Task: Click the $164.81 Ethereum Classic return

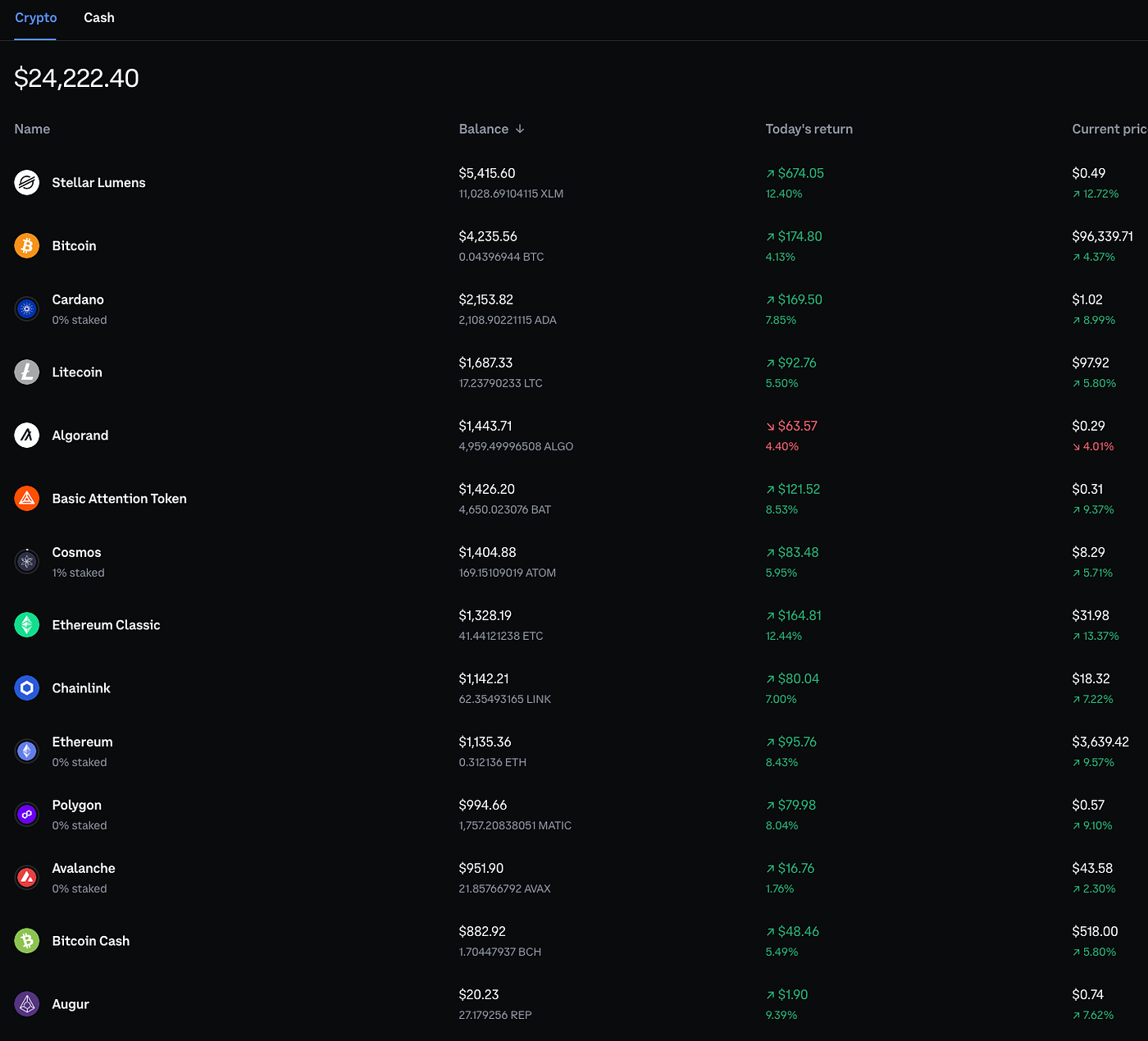Action: [x=794, y=615]
